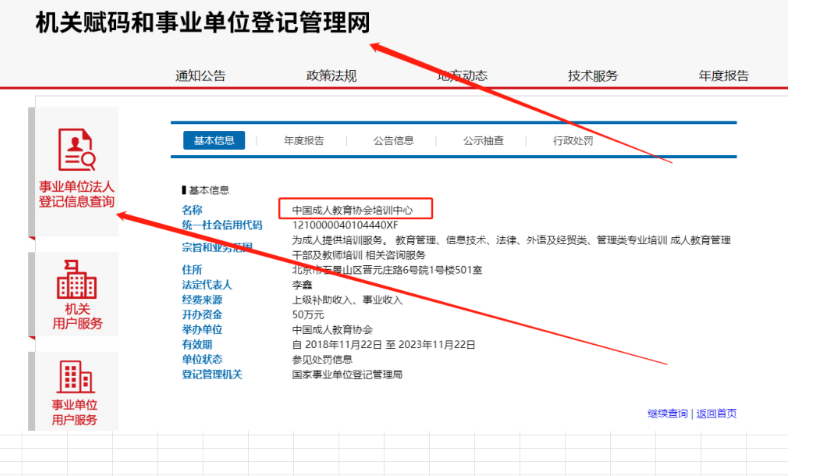Click the 返回首页 link

716,413
